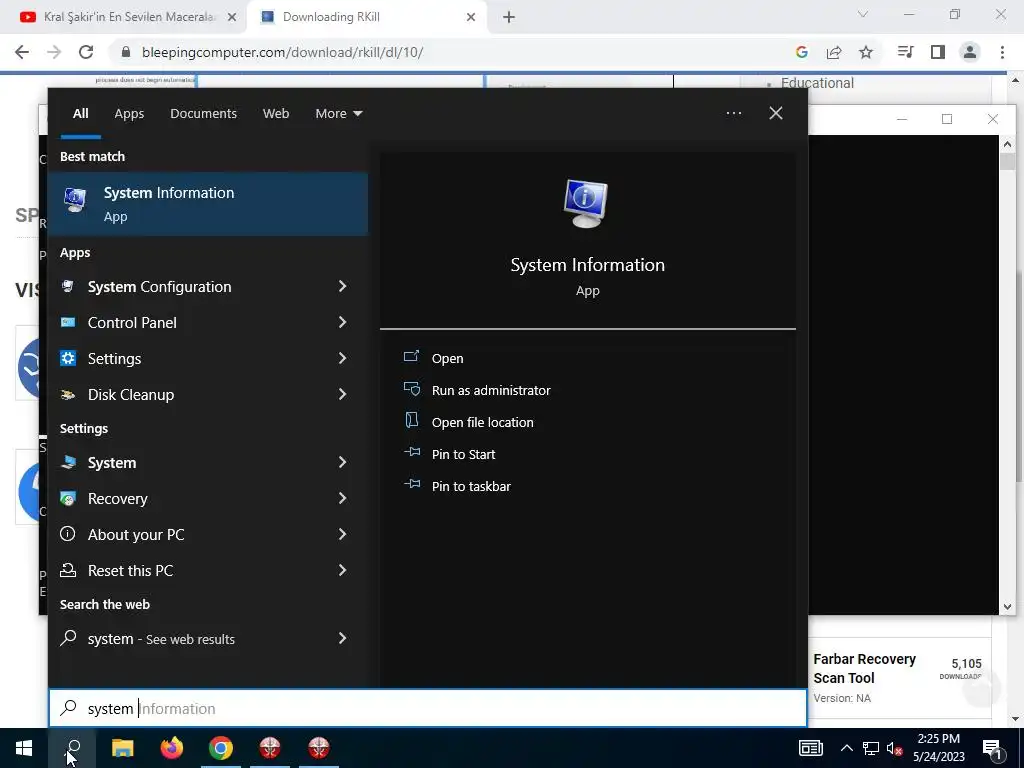Viewport: 1024px width, 768px height.
Task: Click the Reset this PC icon
Action: (x=68, y=570)
